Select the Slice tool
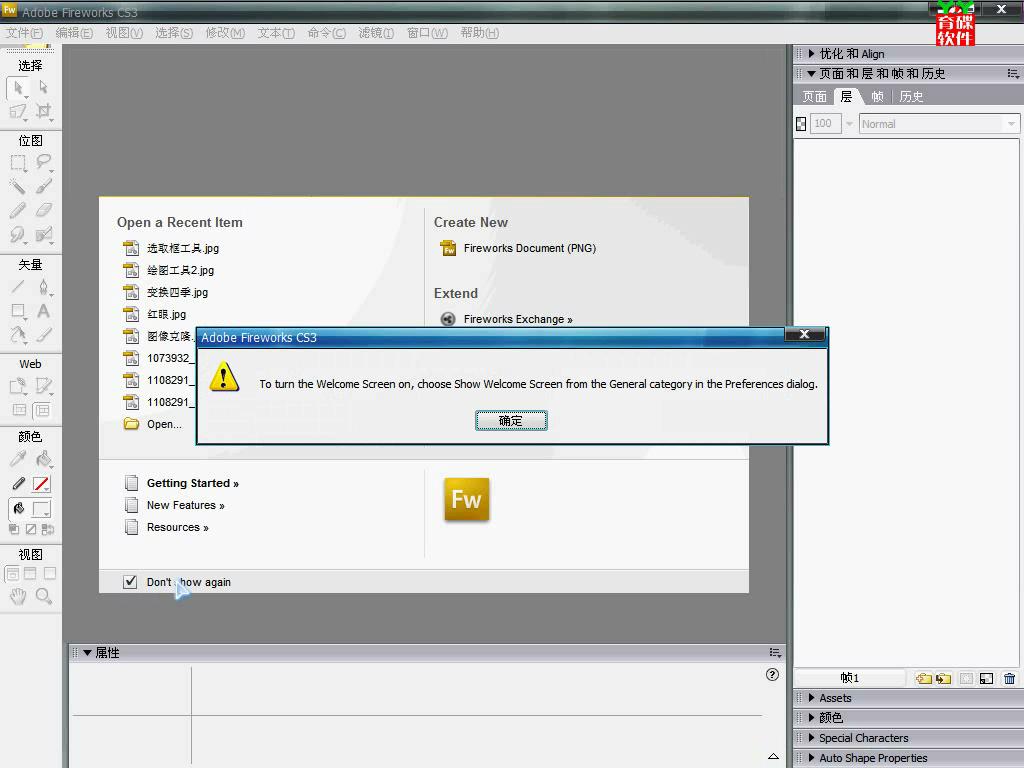 point(43,386)
